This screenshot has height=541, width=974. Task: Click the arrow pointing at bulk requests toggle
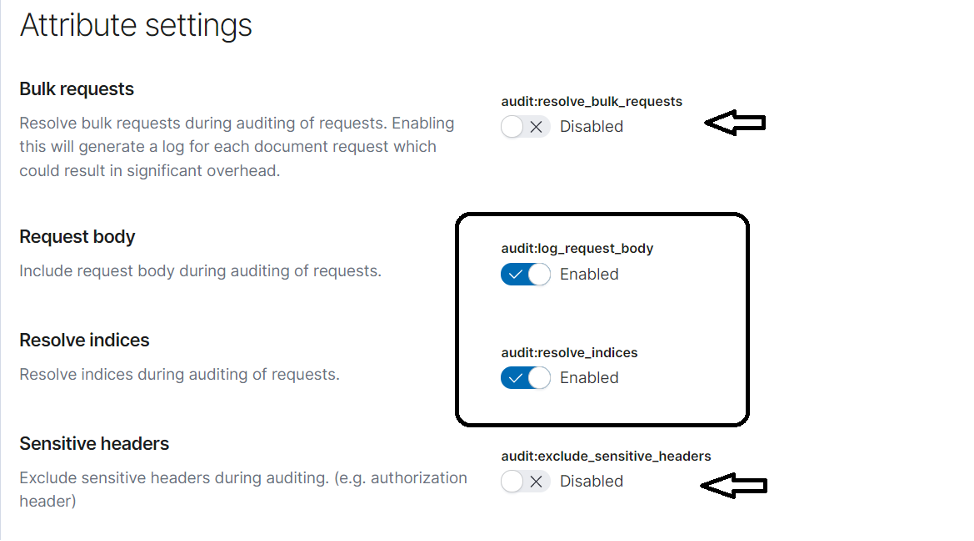pos(735,122)
